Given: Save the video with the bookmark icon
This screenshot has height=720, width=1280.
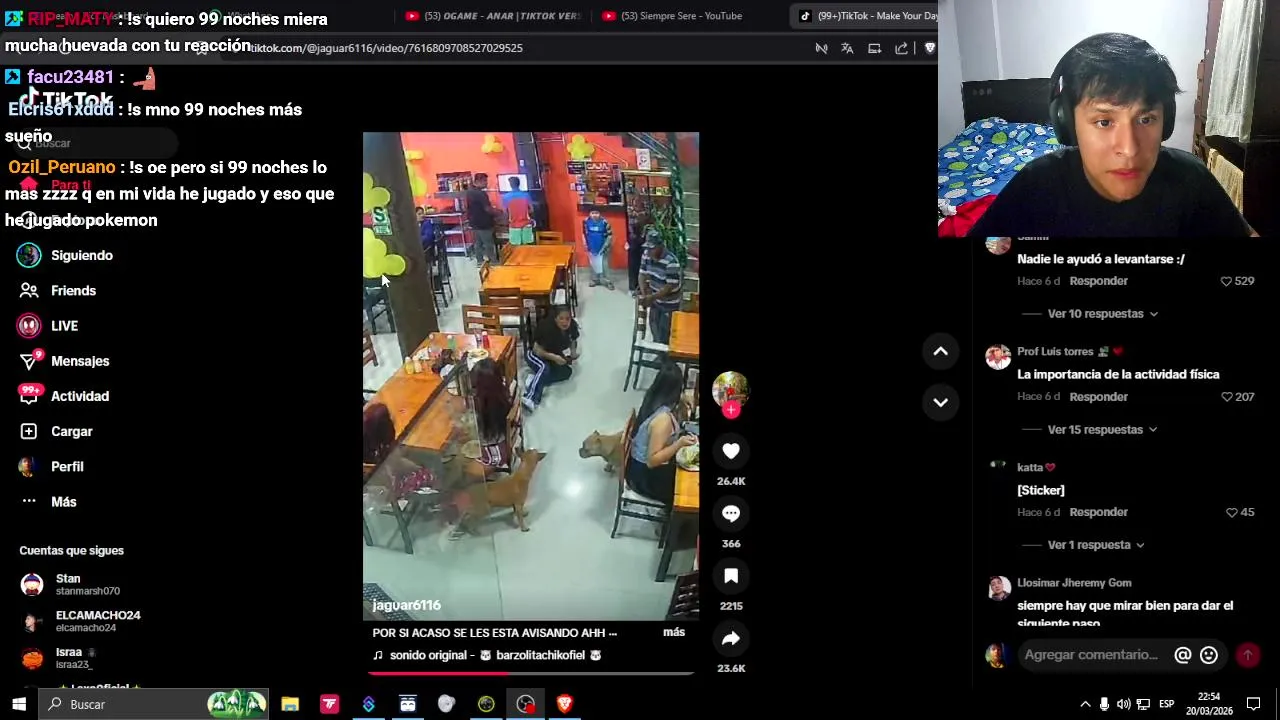Looking at the screenshot, I should [x=731, y=576].
